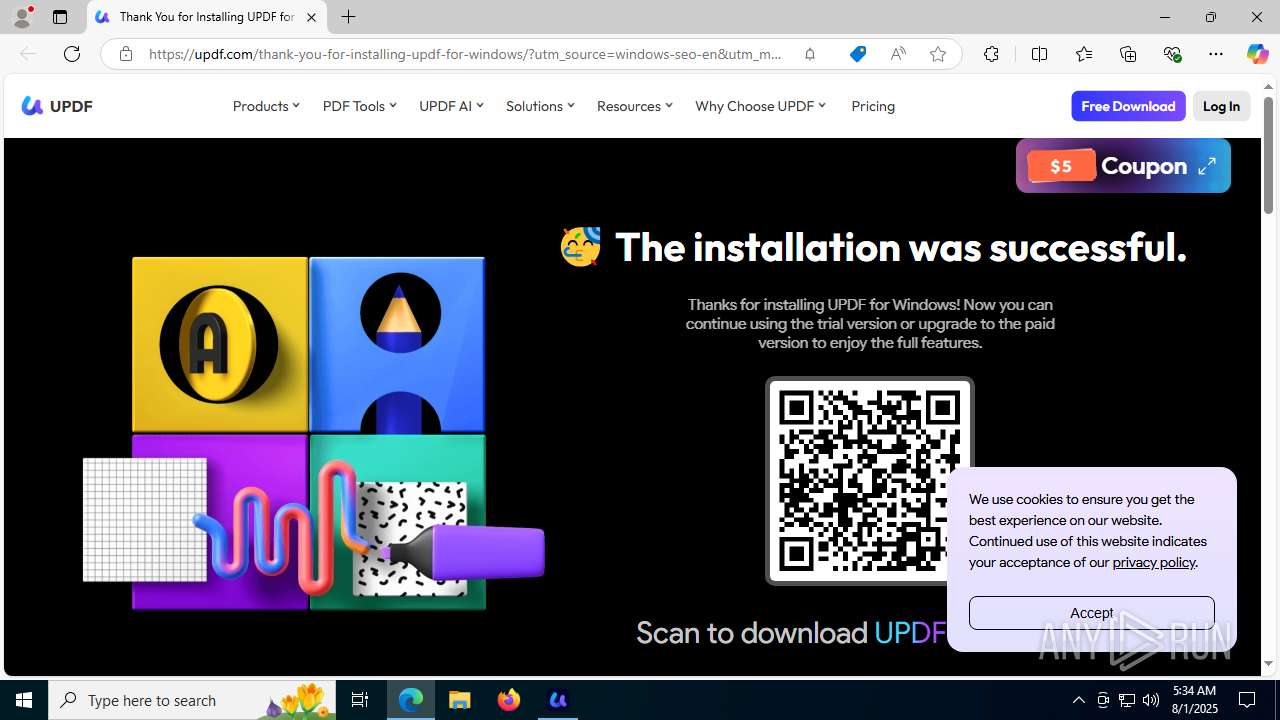
Task: Click the scrollbar down arrow
Action: (1269, 664)
